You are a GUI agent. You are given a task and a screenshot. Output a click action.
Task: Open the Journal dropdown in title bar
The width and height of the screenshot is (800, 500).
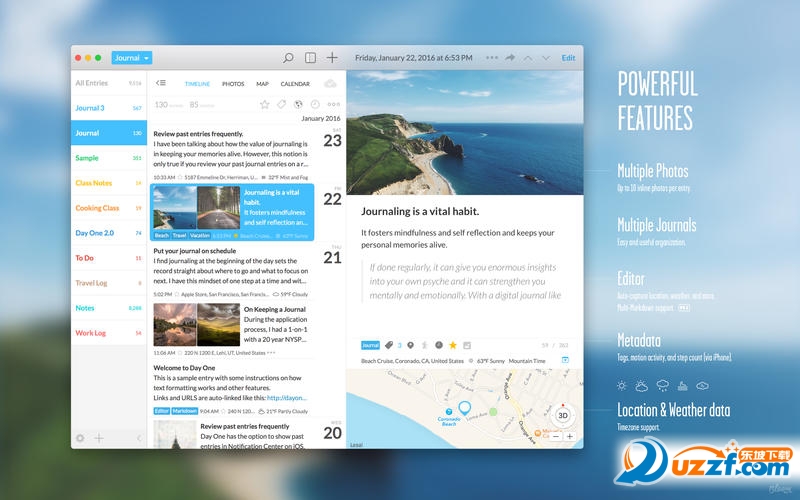132,58
